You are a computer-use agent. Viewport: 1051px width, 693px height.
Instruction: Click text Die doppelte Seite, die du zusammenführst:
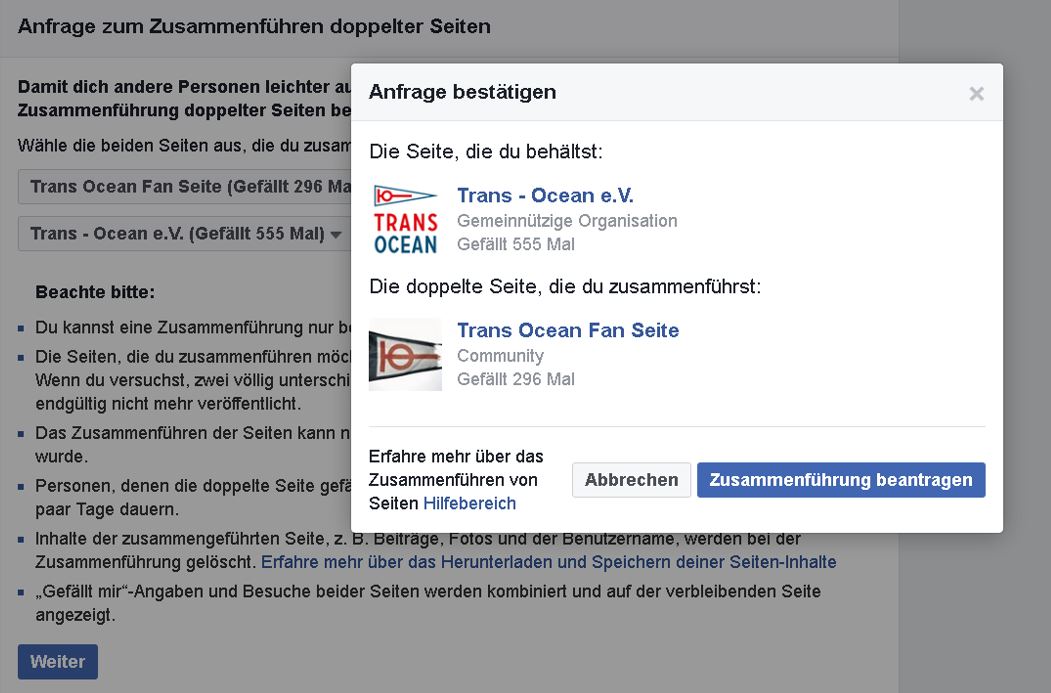coord(565,287)
